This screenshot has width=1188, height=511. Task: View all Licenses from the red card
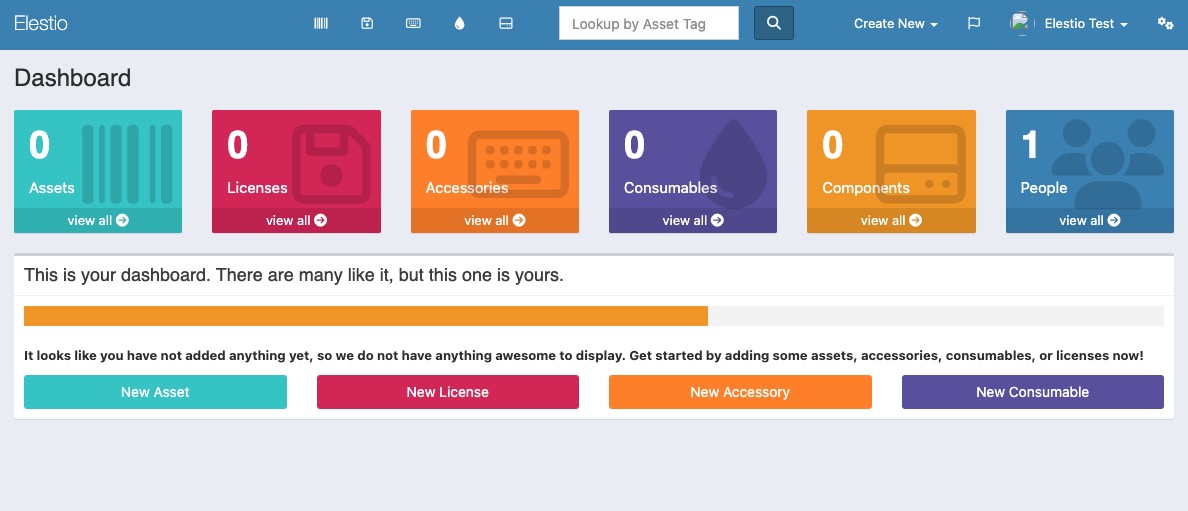pyautogui.click(x=296, y=220)
